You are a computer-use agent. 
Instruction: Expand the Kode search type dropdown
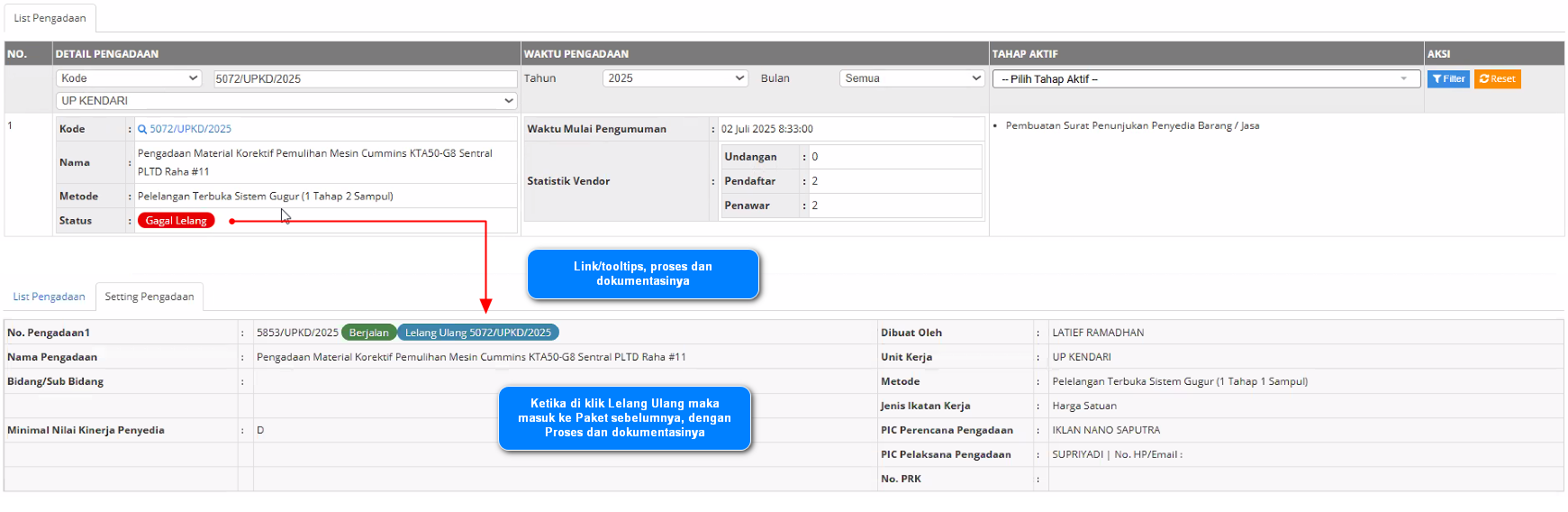click(129, 78)
